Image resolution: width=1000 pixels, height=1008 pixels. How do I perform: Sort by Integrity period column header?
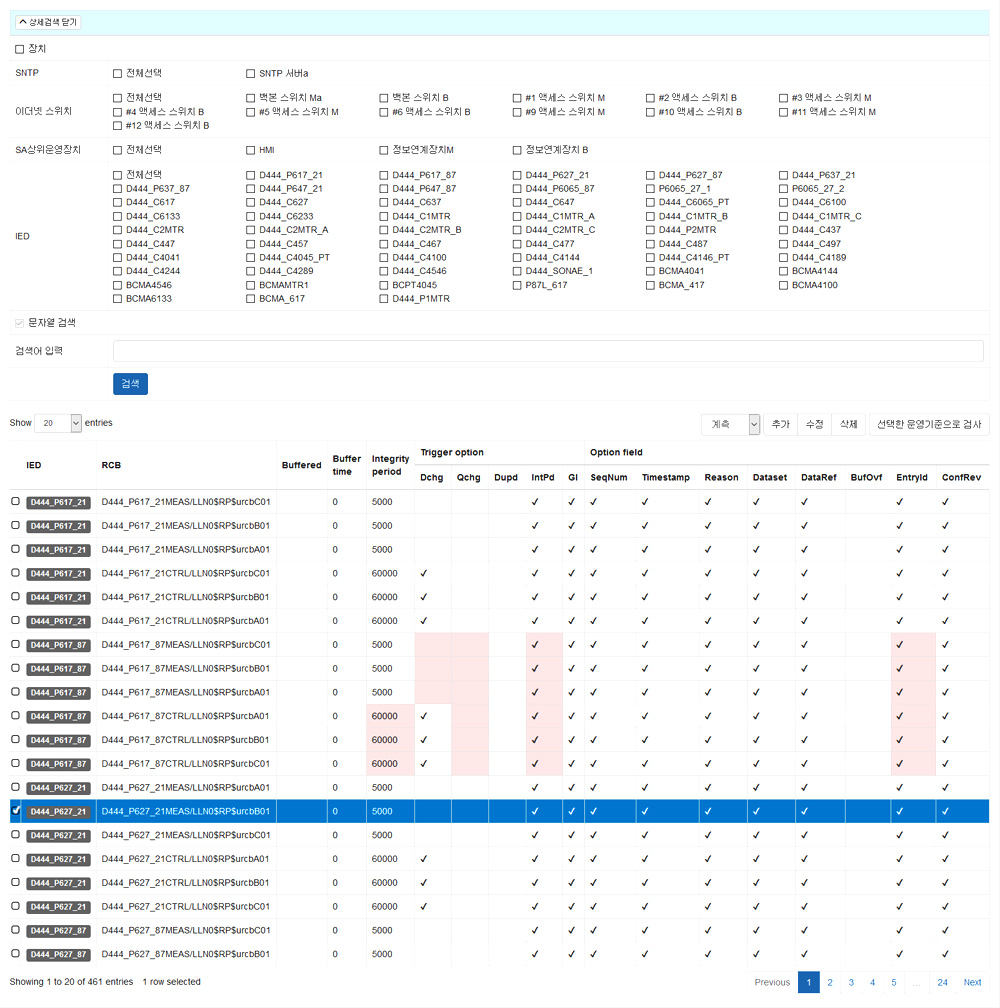(x=390, y=465)
